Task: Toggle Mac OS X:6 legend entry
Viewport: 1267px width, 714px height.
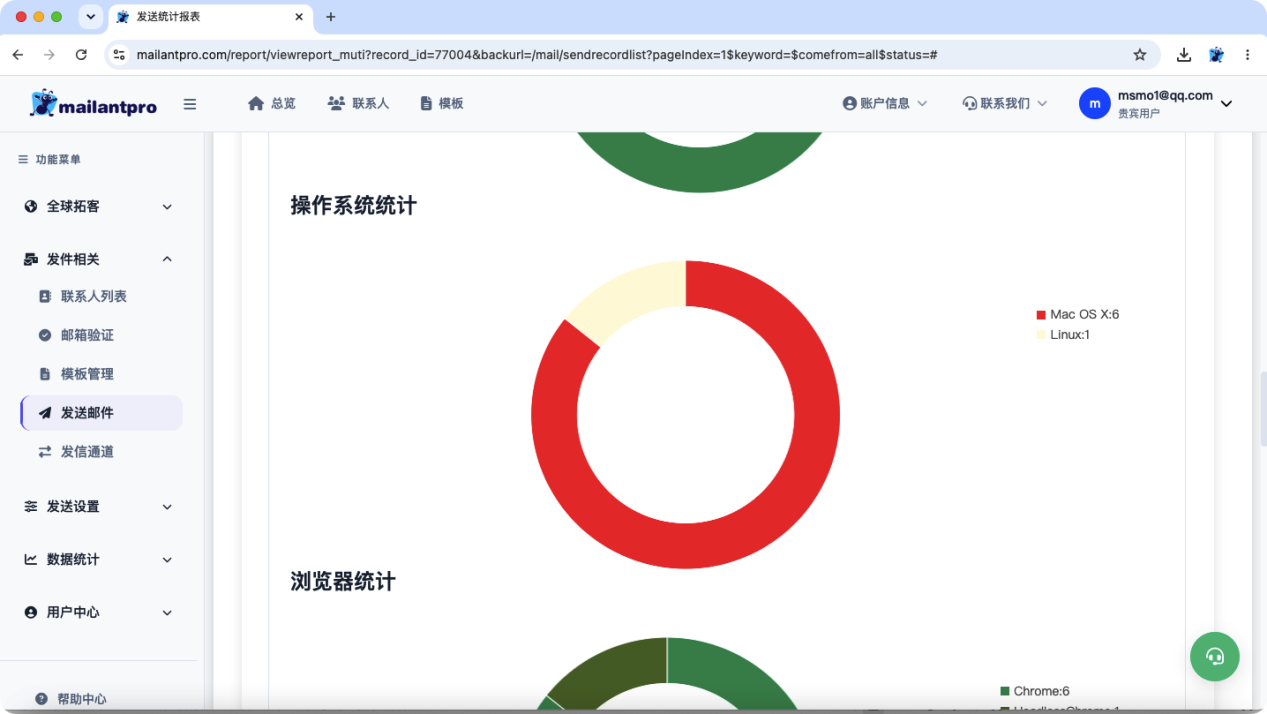Action: point(1077,314)
